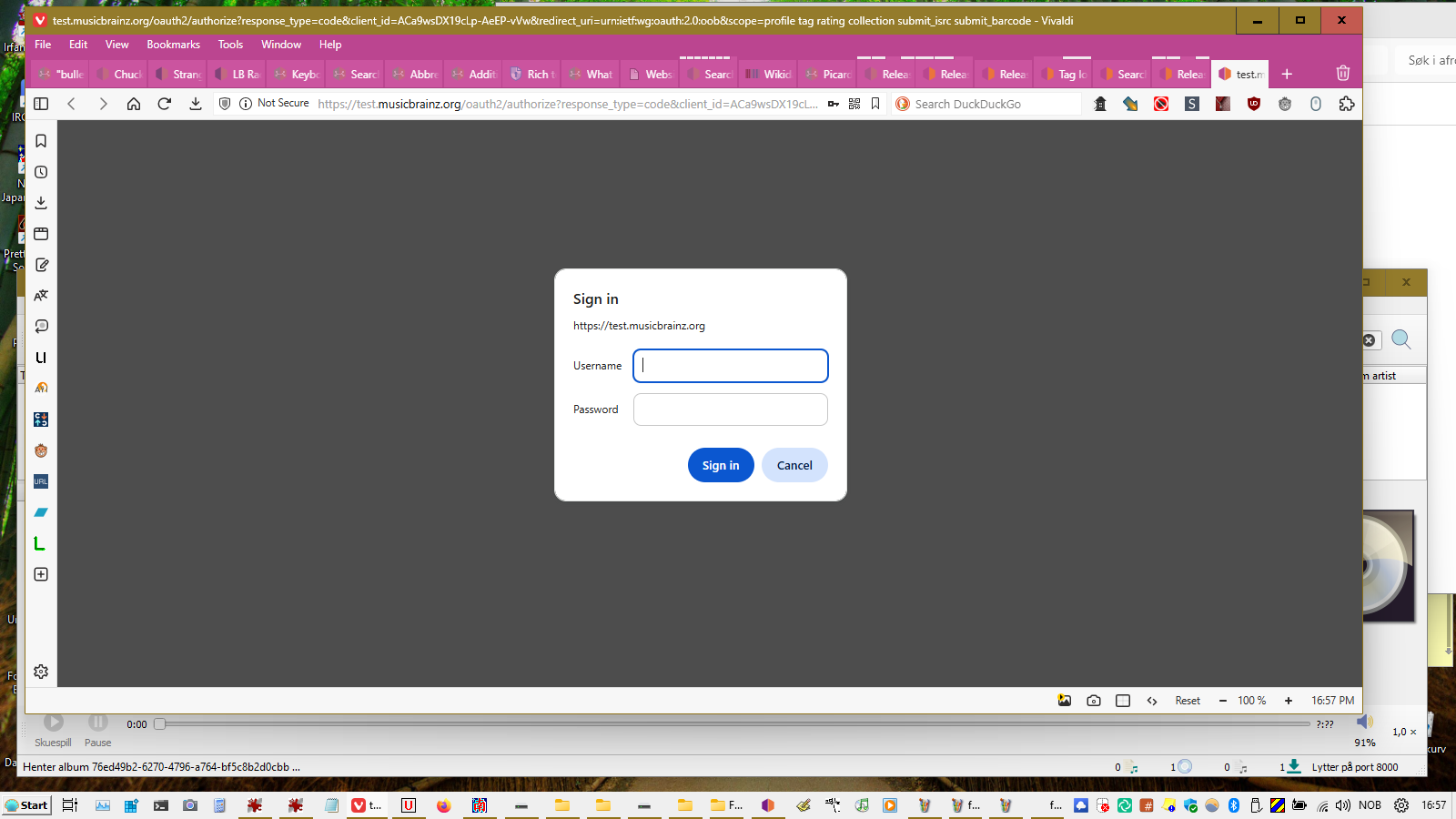
Task: Toggle the extensions puzzle icon
Action: pos(1347,104)
